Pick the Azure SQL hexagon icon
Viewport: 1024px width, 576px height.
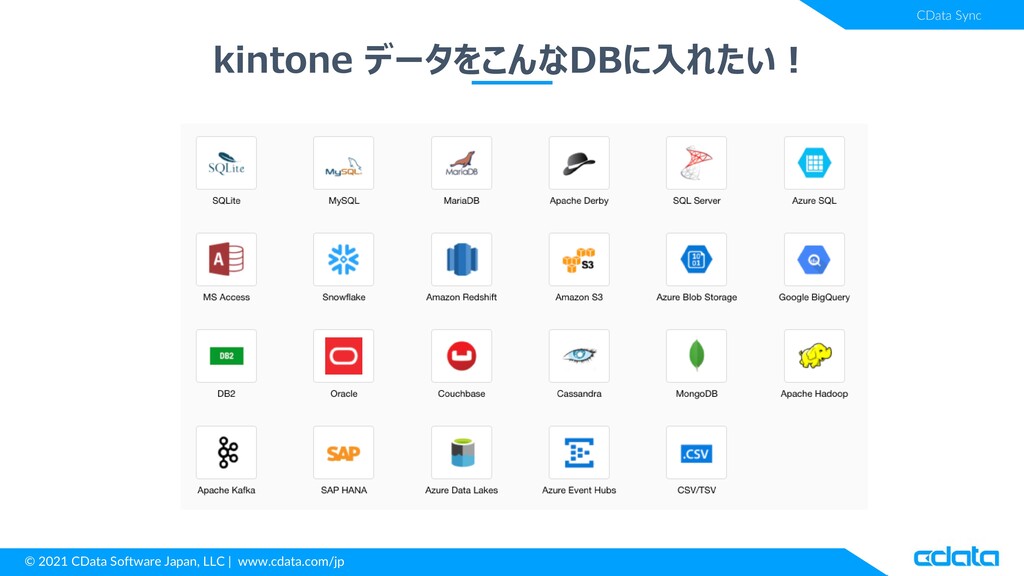click(x=814, y=163)
